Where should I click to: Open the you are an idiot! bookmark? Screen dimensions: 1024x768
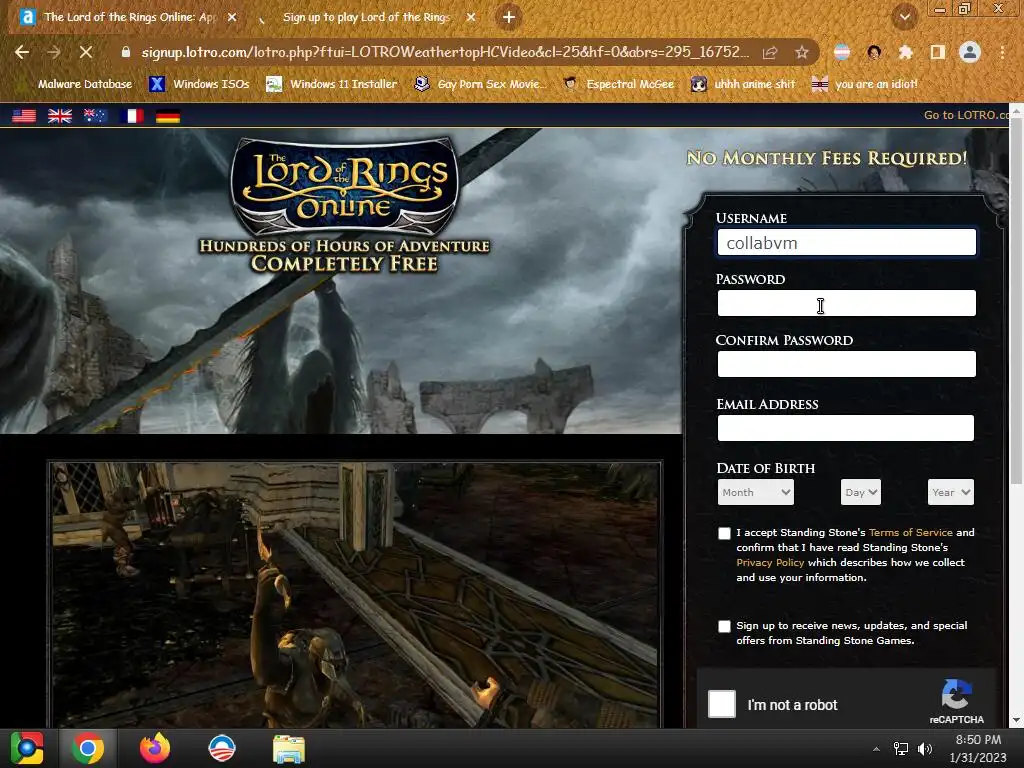865,84
